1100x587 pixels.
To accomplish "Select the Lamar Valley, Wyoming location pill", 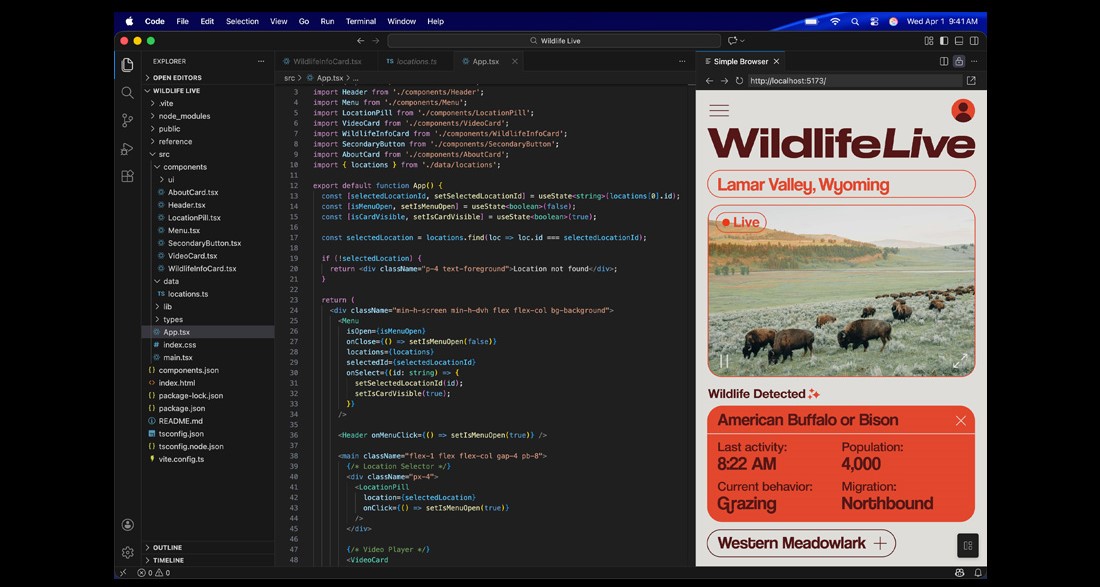I will click(841, 185).
